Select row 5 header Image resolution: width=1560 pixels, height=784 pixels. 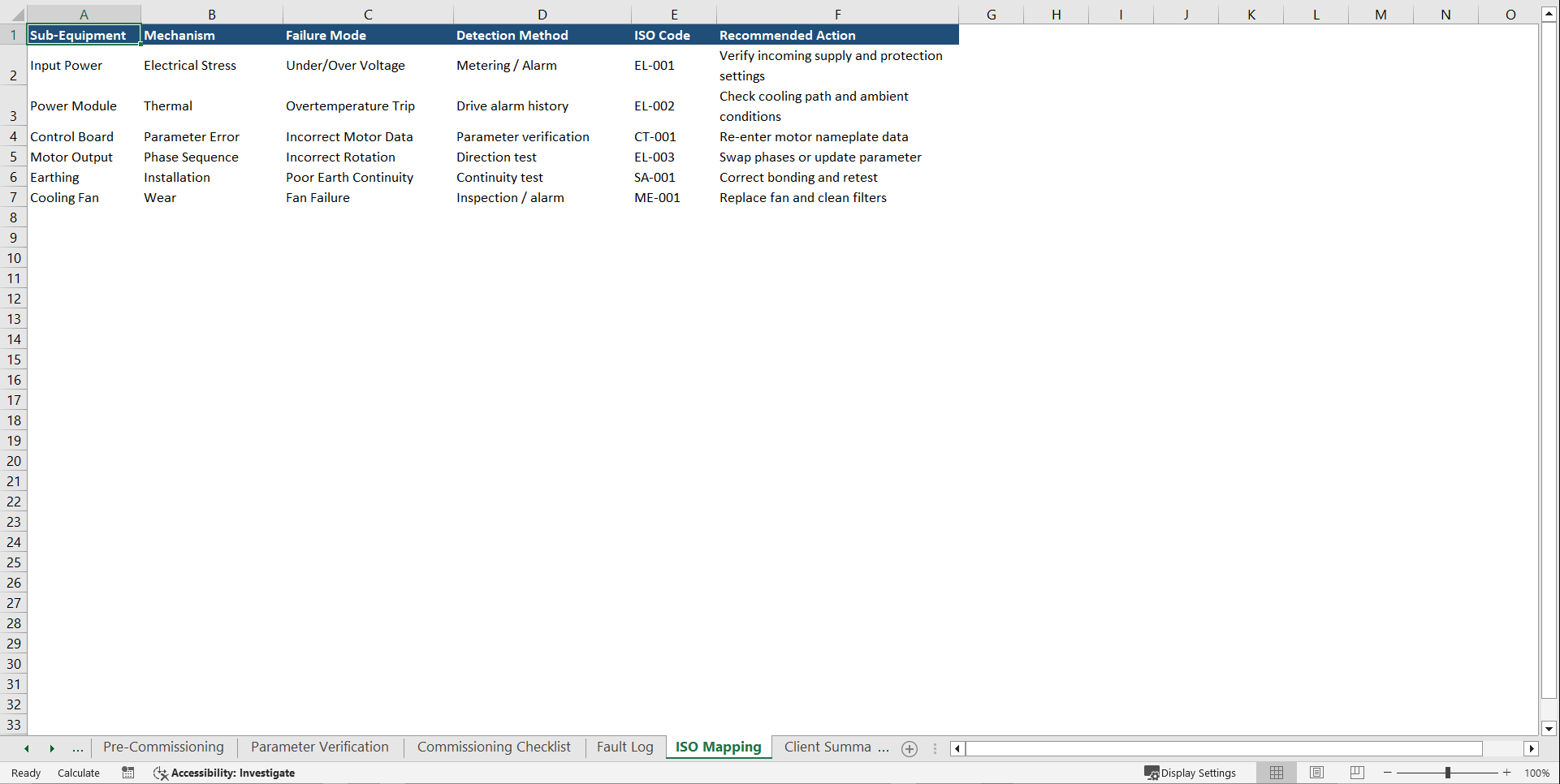13,157
